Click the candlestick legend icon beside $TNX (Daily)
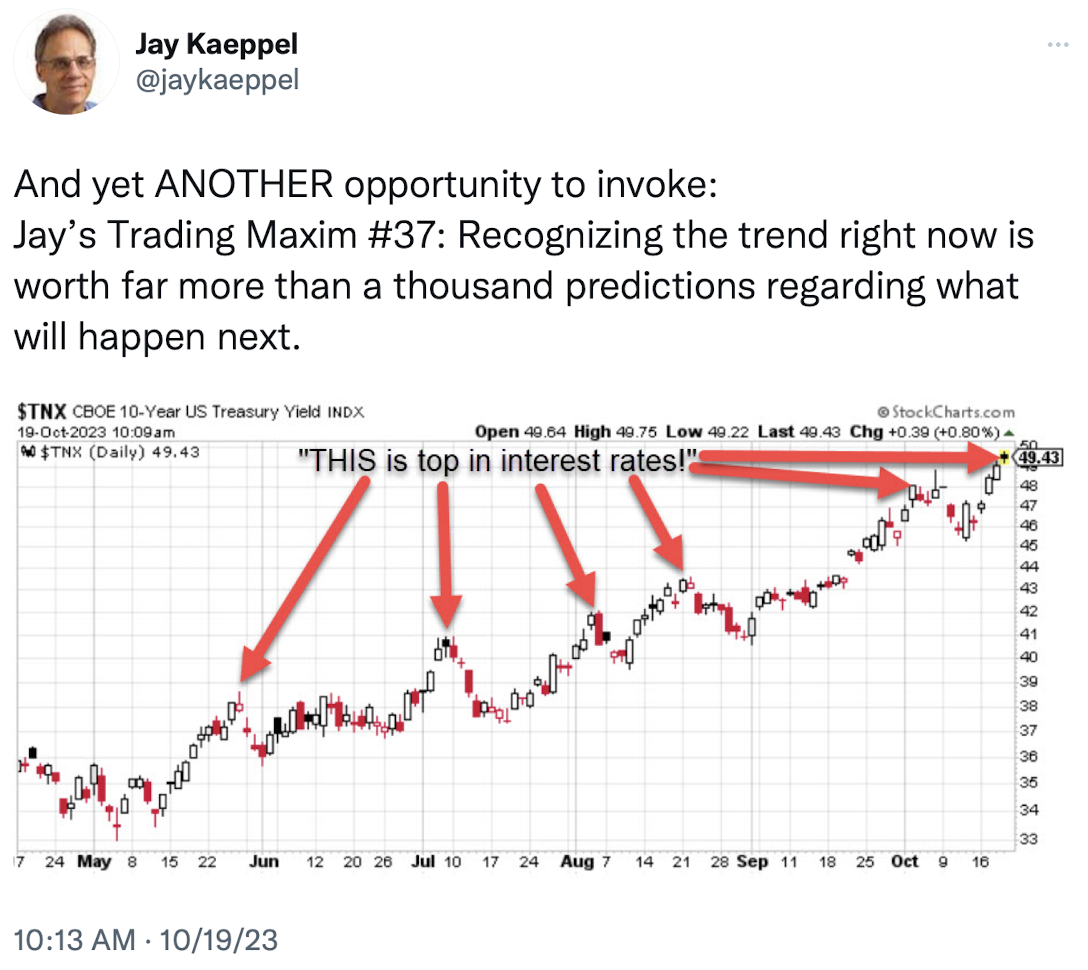 coord(28,452)
